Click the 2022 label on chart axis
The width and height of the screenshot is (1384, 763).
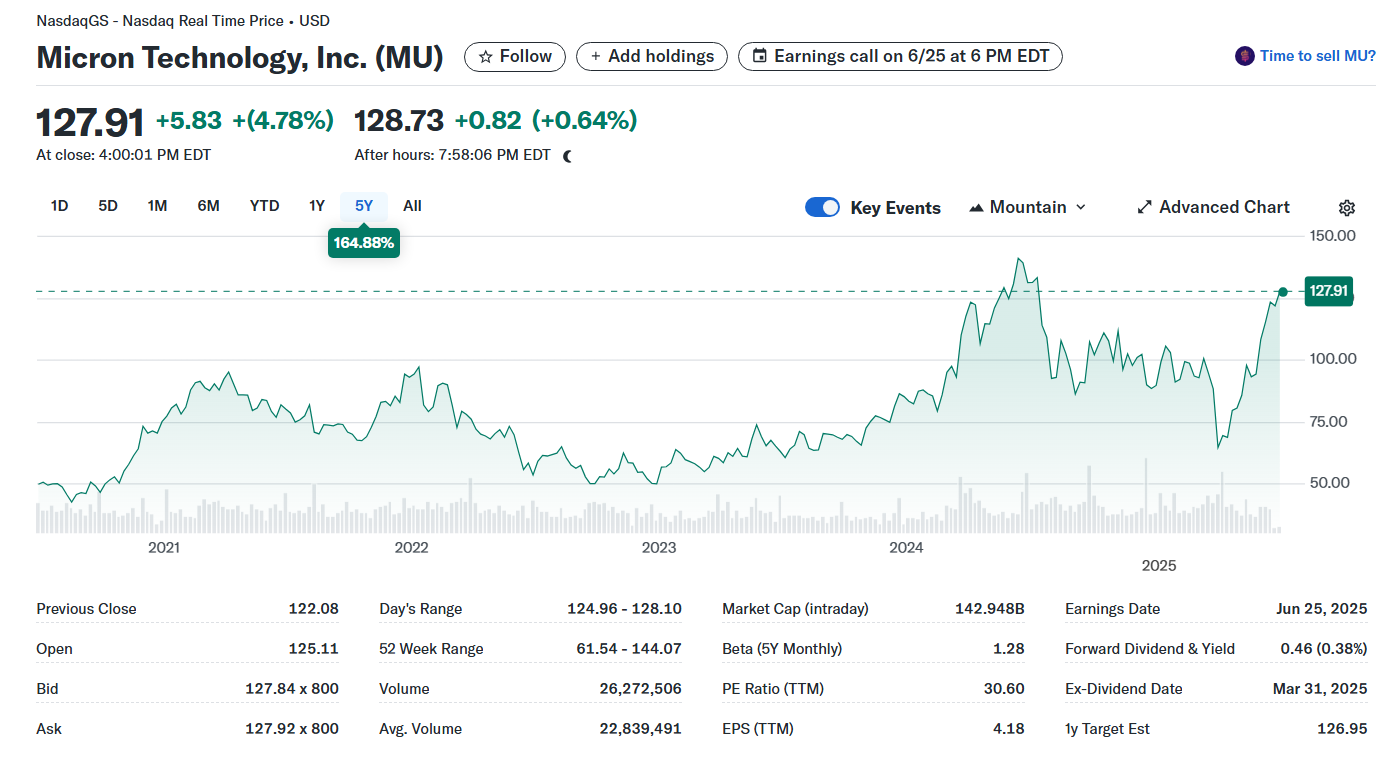point(411,547)
